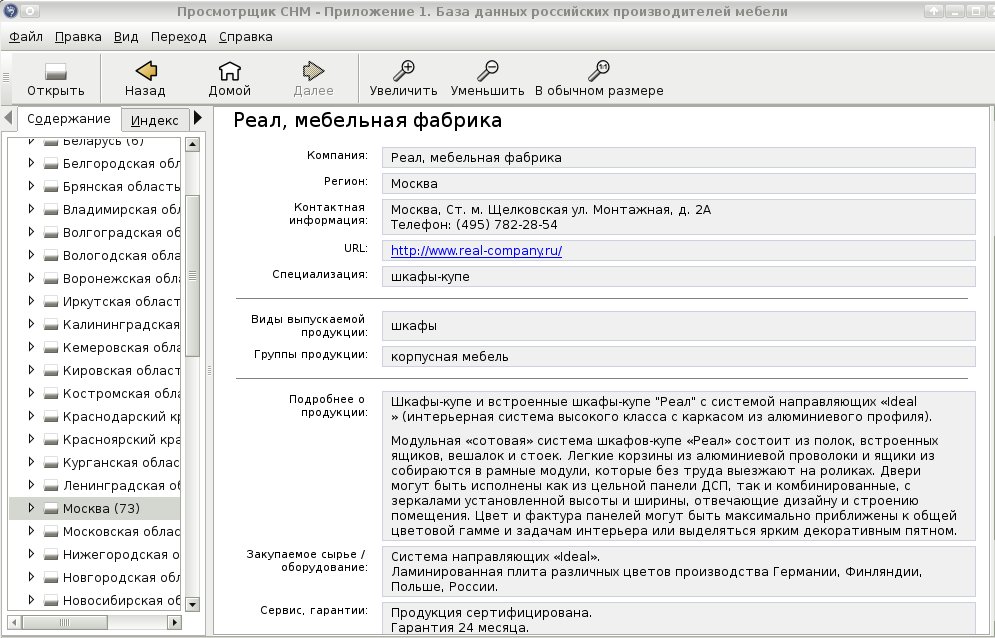Click the Компания field value
The height and width of the screenshot is (638, 995).
[678, 157]
